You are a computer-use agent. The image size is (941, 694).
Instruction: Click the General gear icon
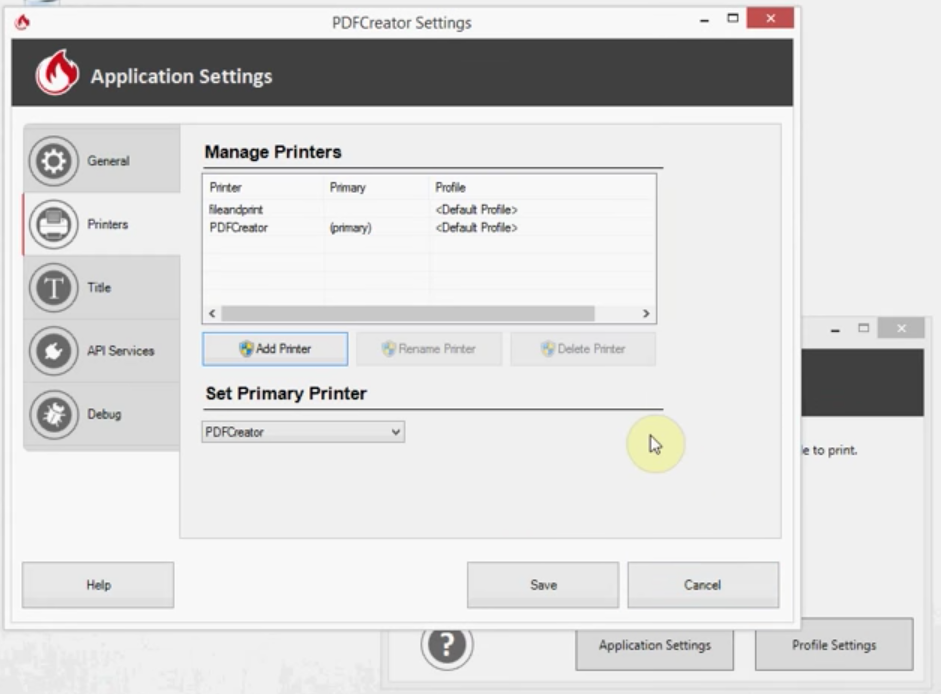point(53,161)
